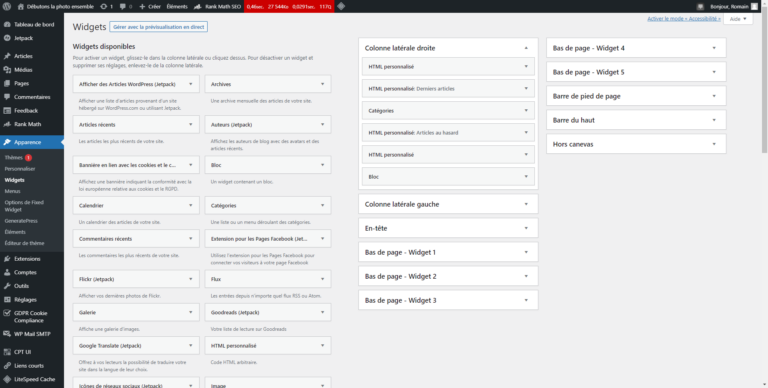768x388 pixels.
Task: Open Commentaires in the sidebar
Action: [x=32, y=97]
